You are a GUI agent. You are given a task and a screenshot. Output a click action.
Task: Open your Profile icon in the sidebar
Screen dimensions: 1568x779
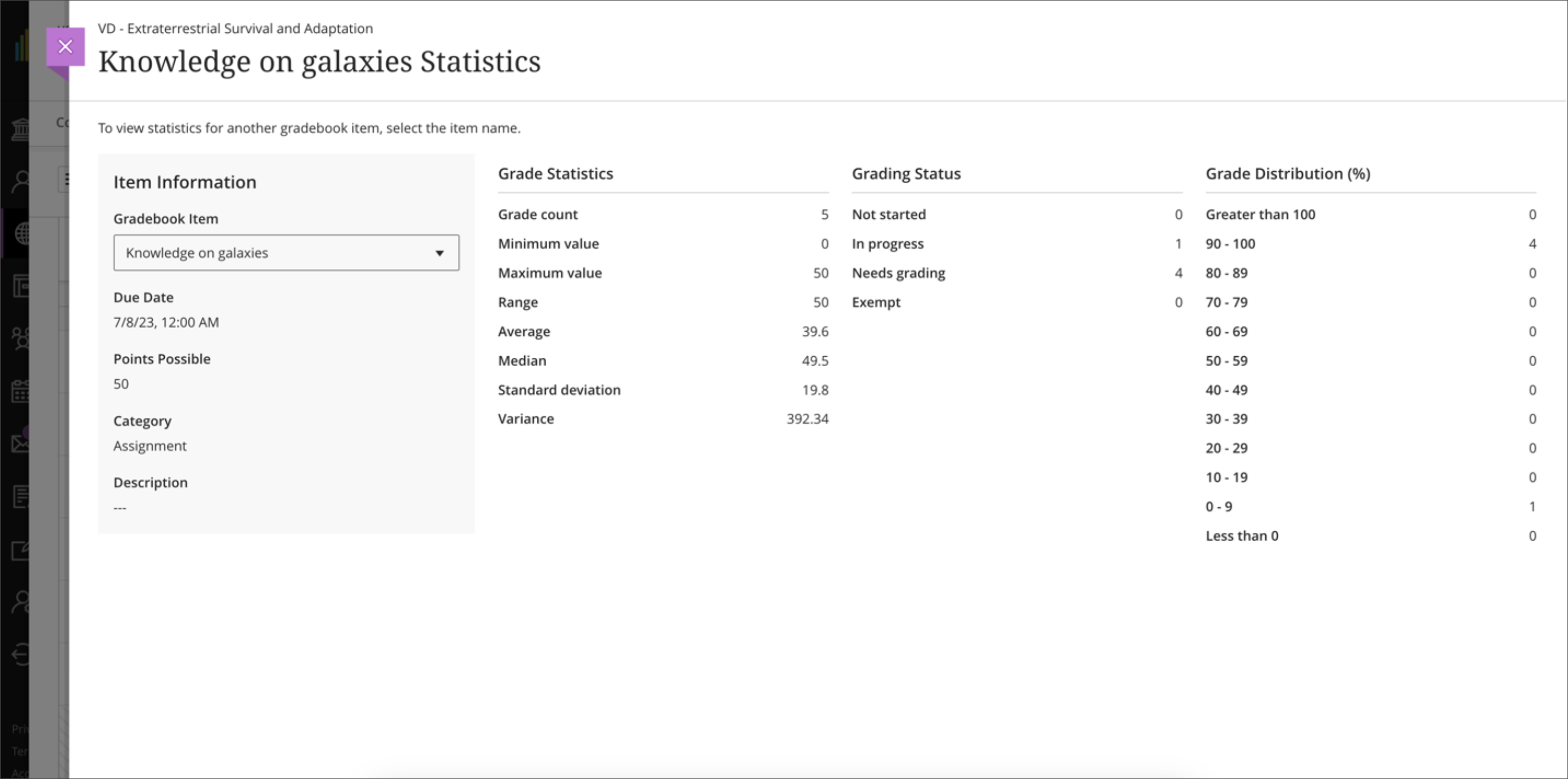20,179
